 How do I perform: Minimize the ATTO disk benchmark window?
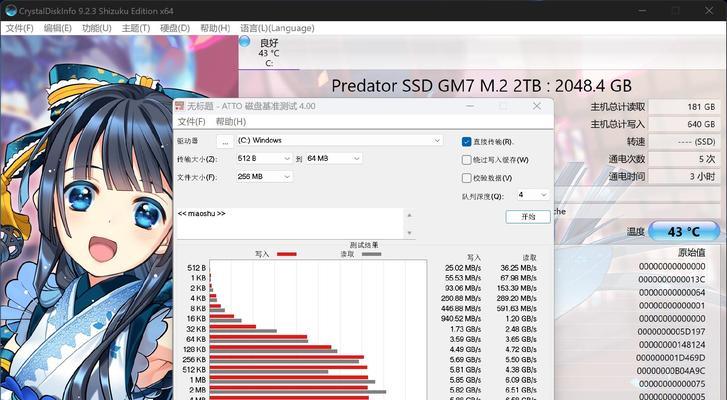(x=470, y=106)
